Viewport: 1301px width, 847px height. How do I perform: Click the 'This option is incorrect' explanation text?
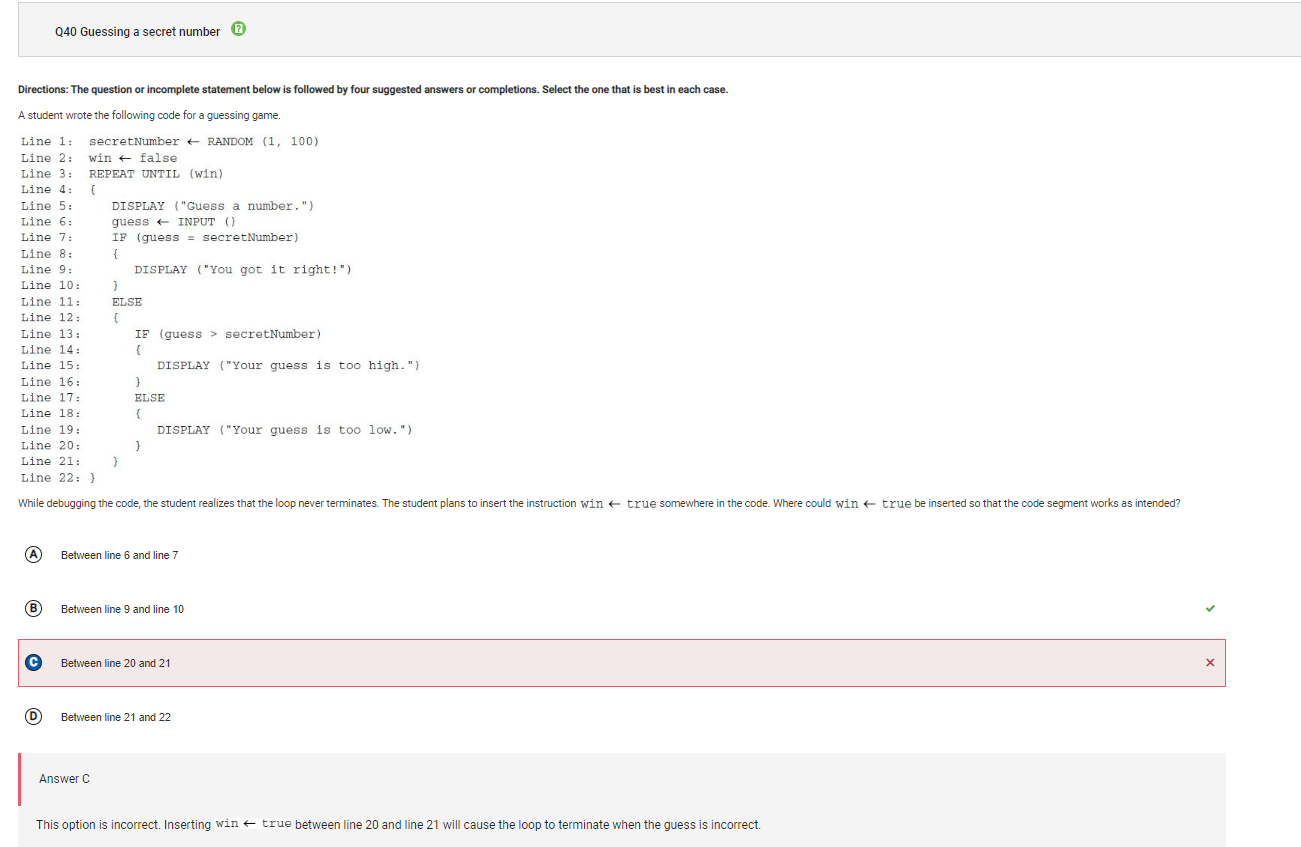coord(398,825)
